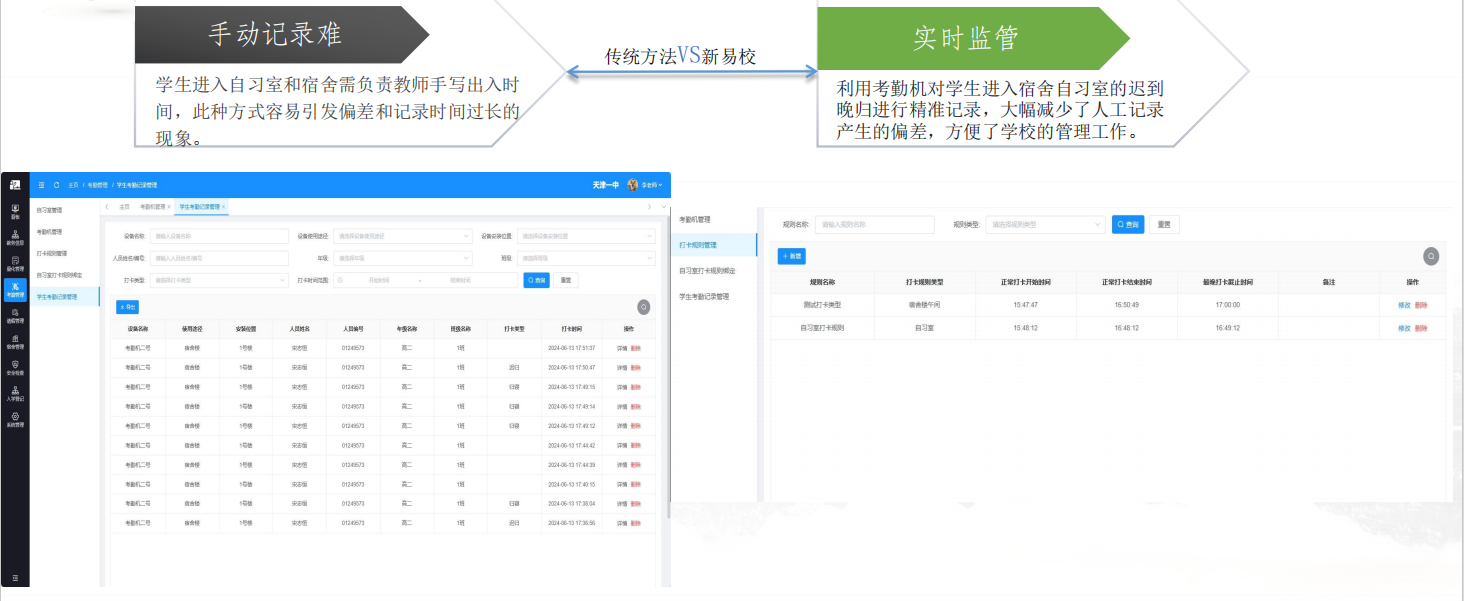1464x601 pixels.
Task: Click the refresh icon in blue header
Action: pyautogui.click(x=56, y=185)
